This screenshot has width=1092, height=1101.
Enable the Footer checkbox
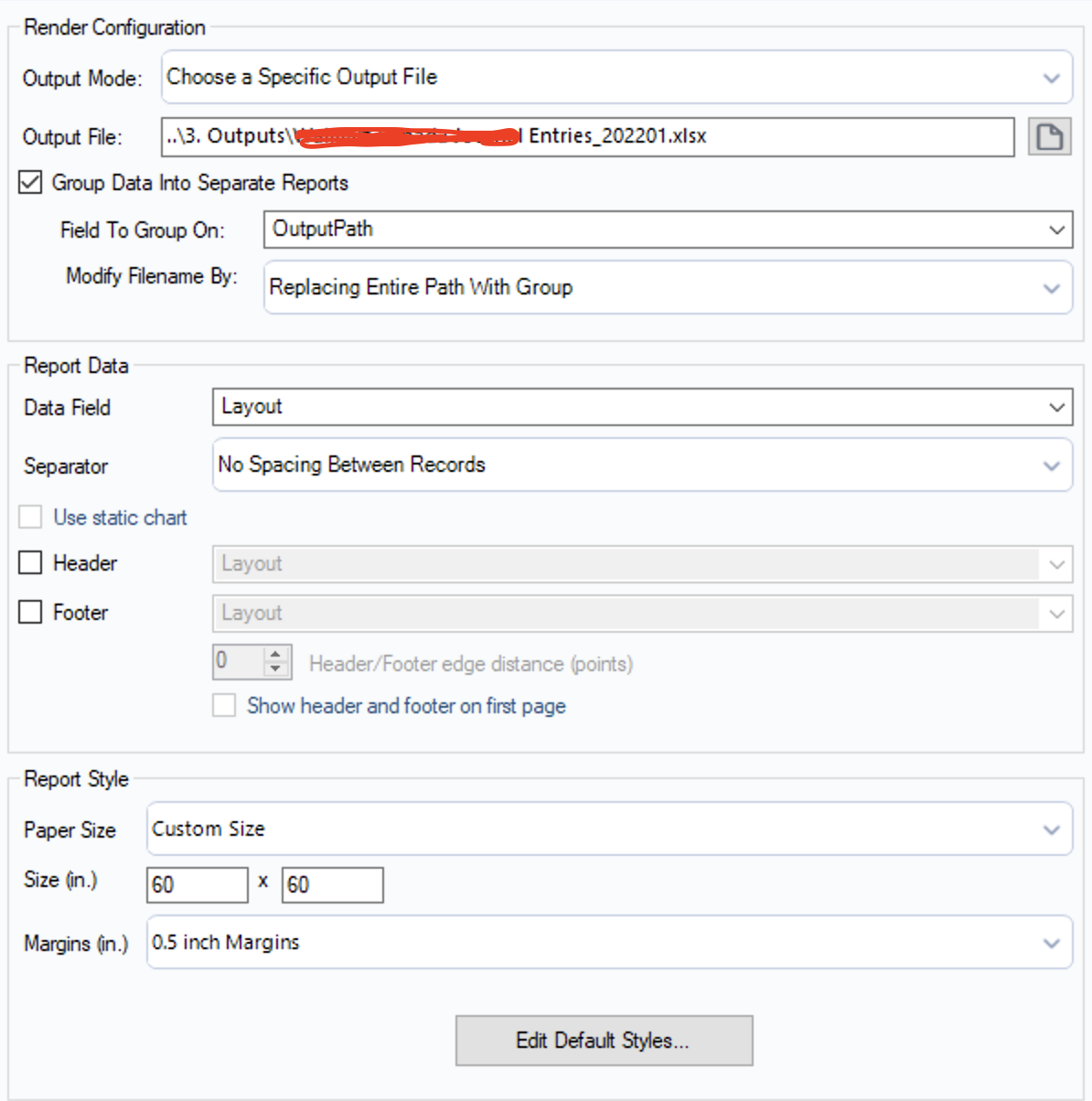pos(30,612)
